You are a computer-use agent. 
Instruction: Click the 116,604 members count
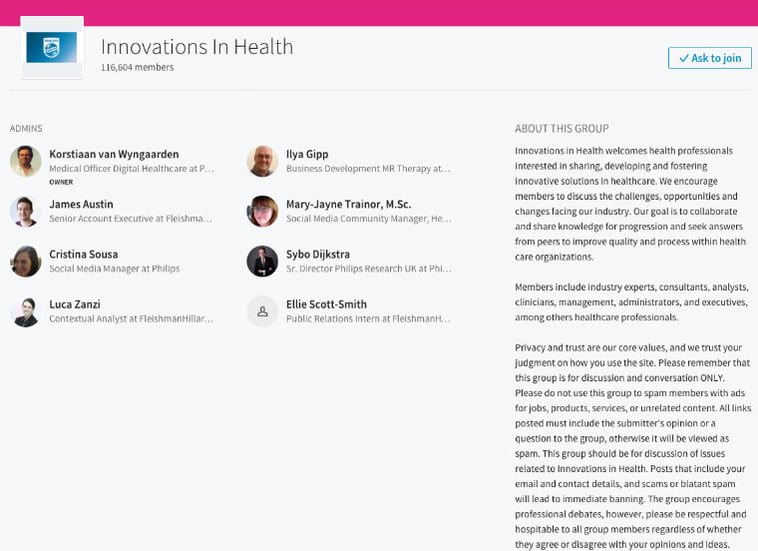(137, 68)
